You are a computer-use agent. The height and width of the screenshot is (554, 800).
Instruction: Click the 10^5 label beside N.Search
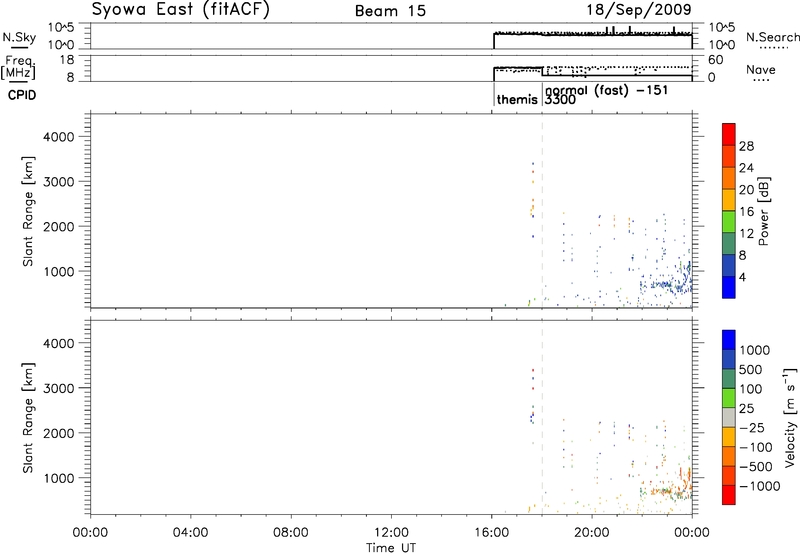click(722, 28)
